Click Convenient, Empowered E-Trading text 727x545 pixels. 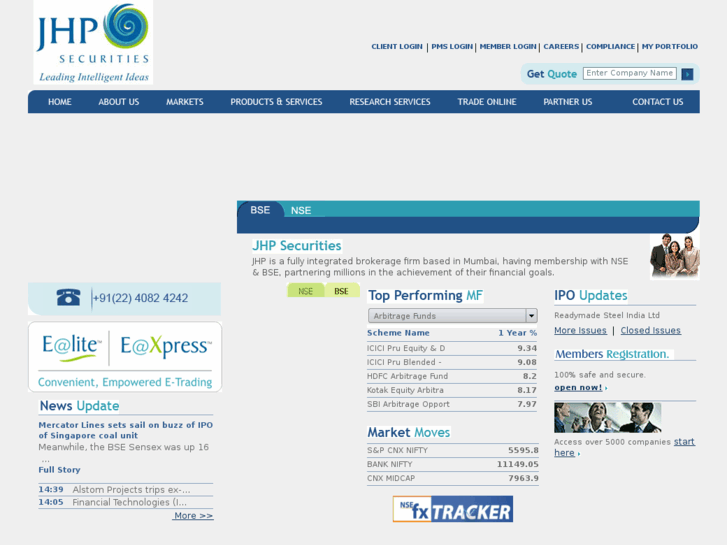(125, 382)
